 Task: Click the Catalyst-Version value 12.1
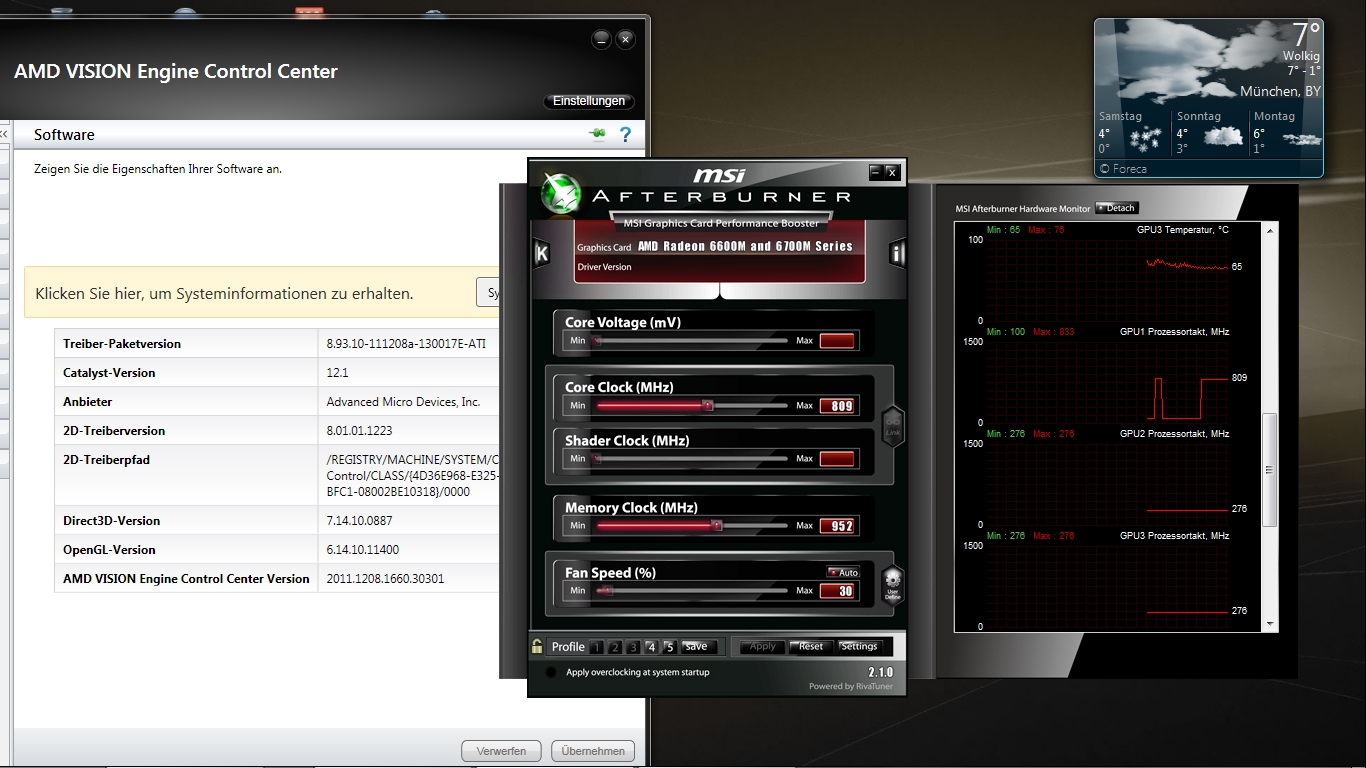pyautogui.click(x=337, y=372)
